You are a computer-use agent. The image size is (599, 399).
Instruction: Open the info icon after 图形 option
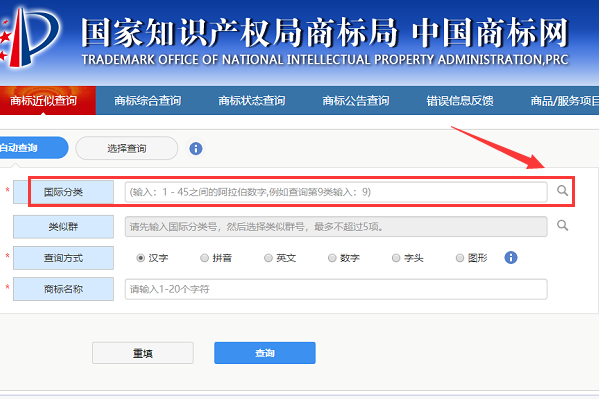pyautogui.click(x=511, y=258)
